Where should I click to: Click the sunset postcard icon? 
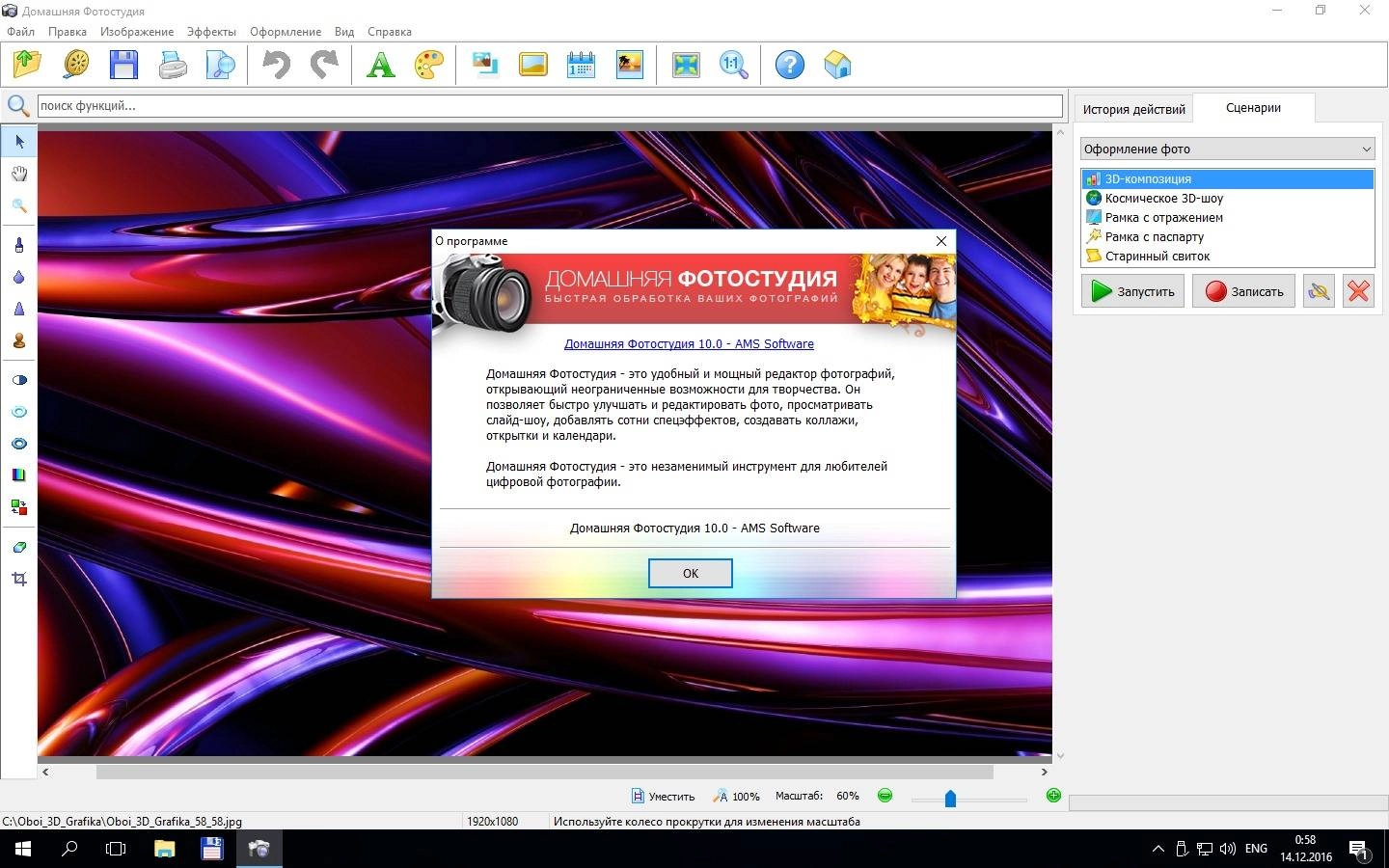pos(630,65)
